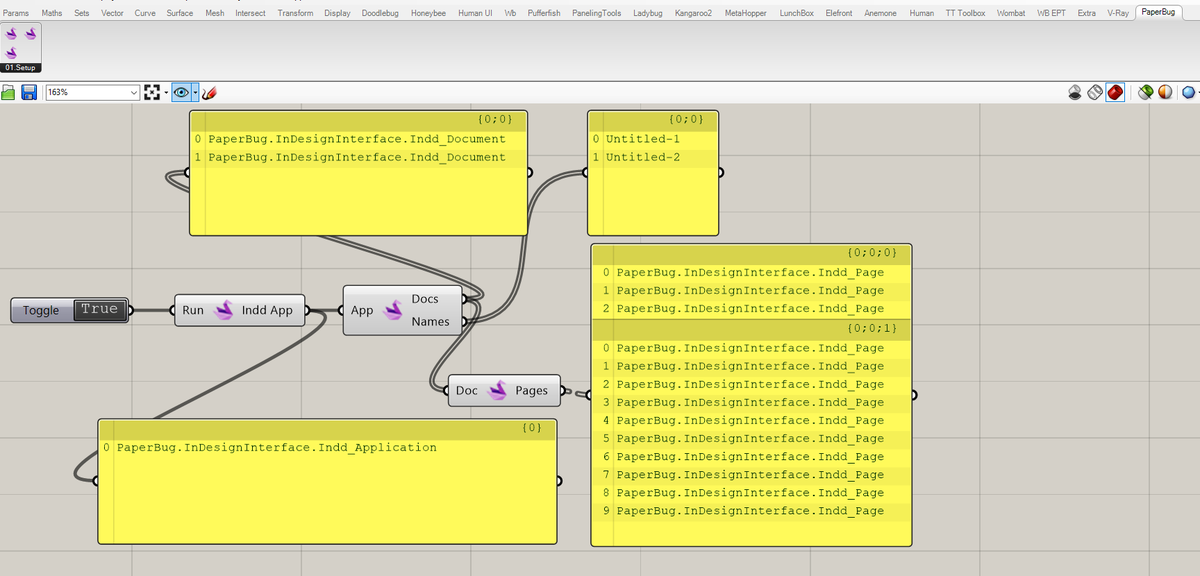Expand the 01.Setup panel category
Screen dimensions: 1200x576
pos(21,67)
